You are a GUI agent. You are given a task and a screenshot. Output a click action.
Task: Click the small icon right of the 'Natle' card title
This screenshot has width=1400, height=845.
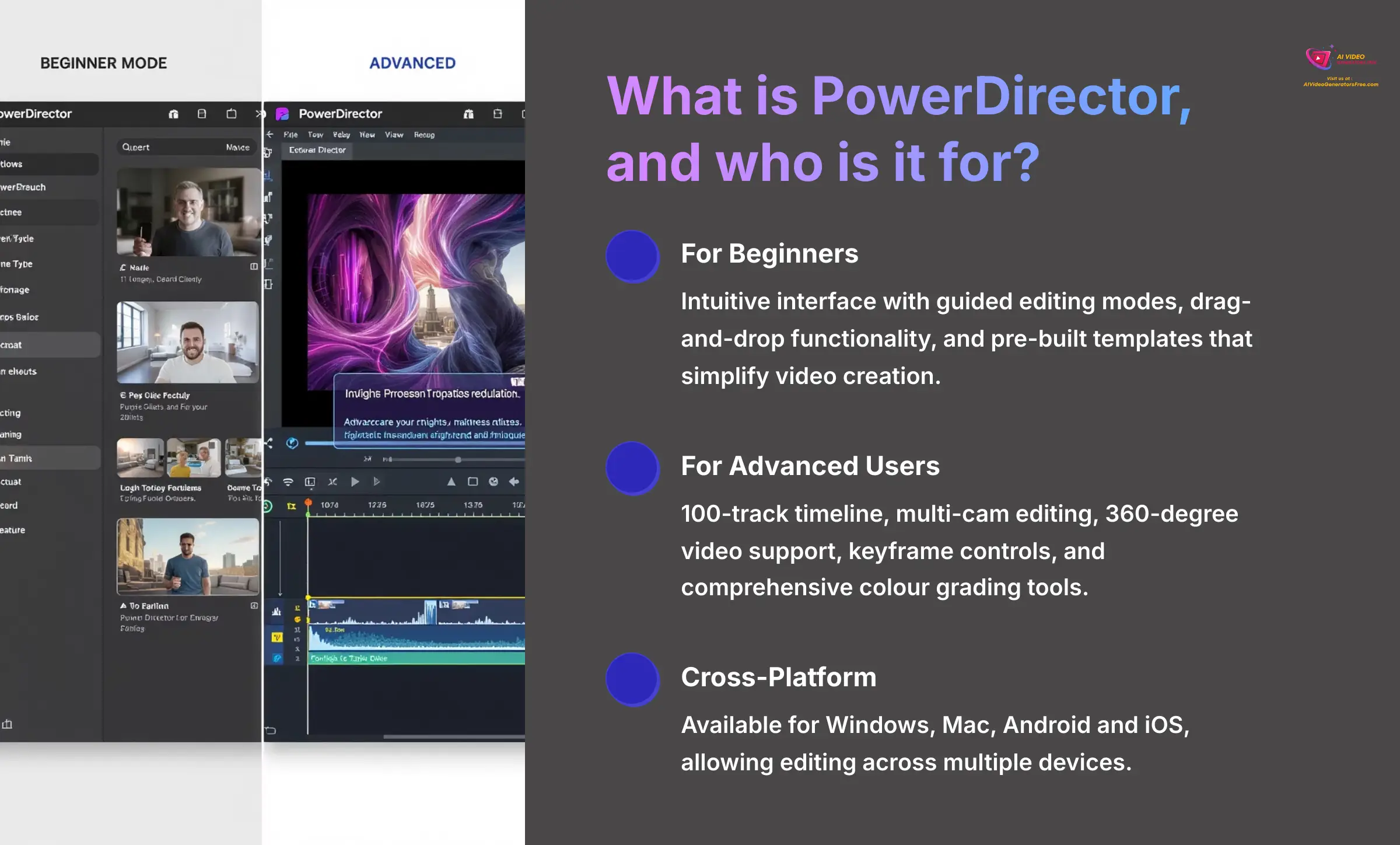254,267
